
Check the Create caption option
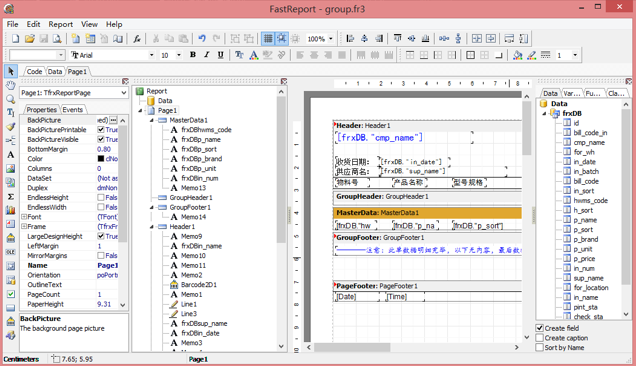tap(539, 338)
